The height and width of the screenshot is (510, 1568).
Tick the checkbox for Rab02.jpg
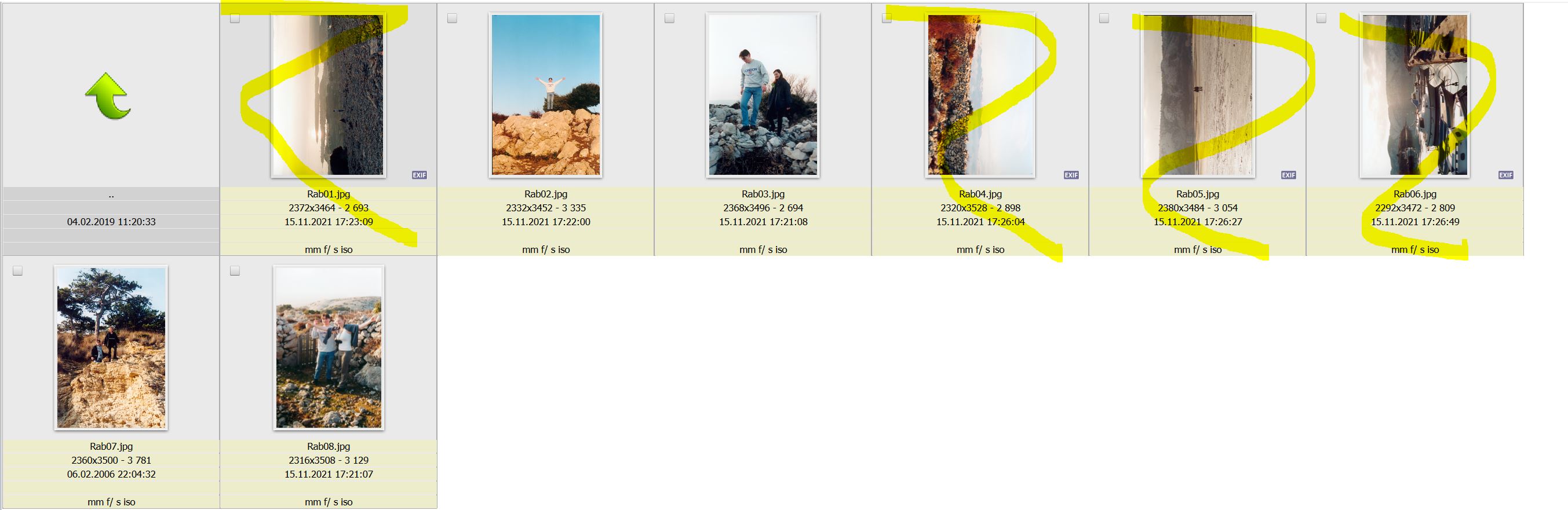tap(452, 19)
